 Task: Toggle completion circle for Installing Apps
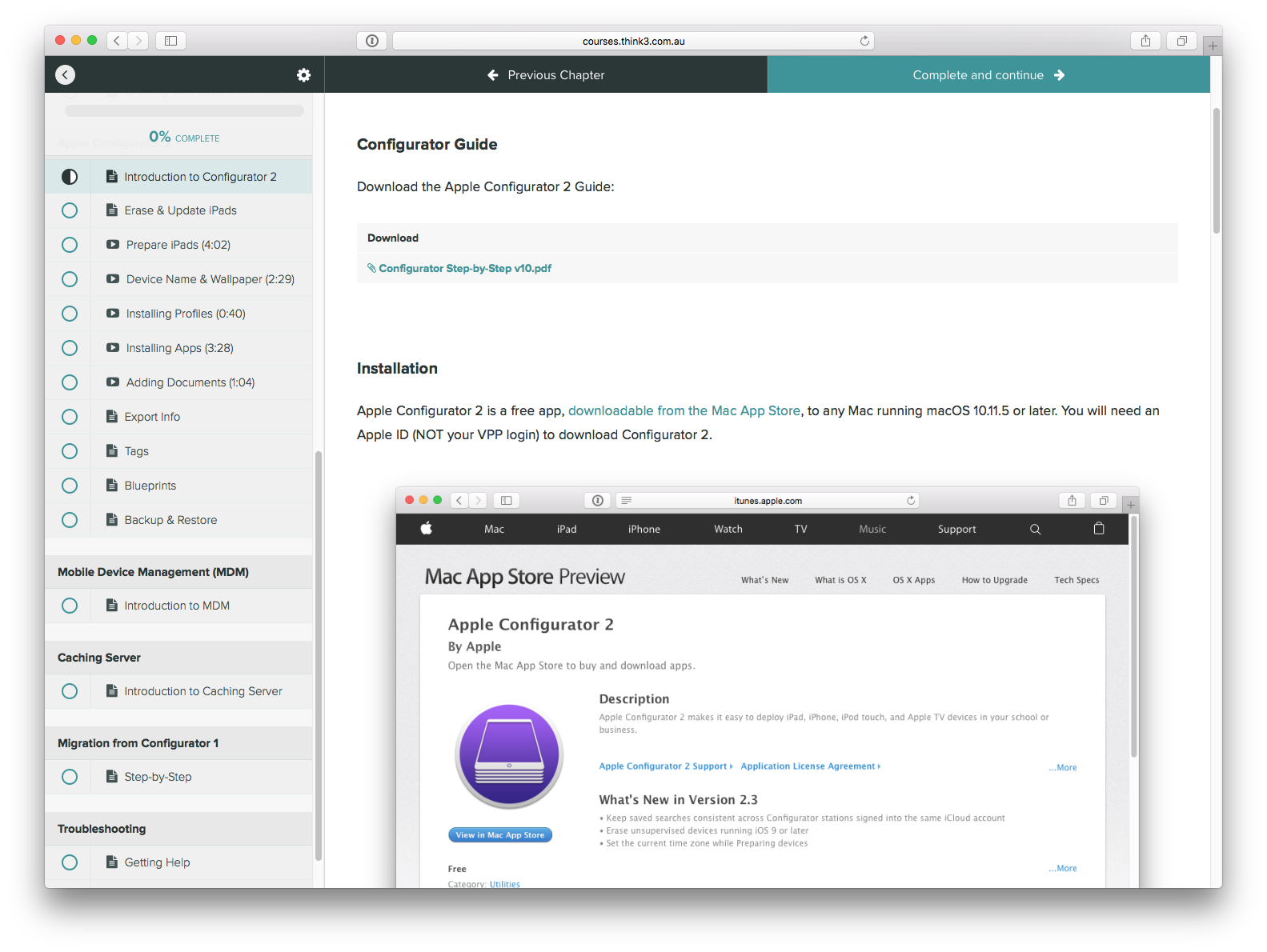pos(70,348)
